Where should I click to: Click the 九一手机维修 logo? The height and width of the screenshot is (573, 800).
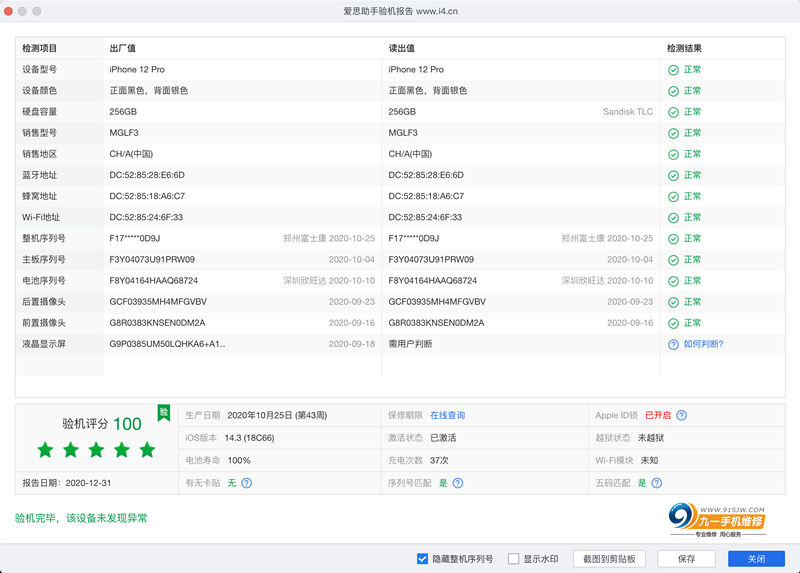point(717,519)
